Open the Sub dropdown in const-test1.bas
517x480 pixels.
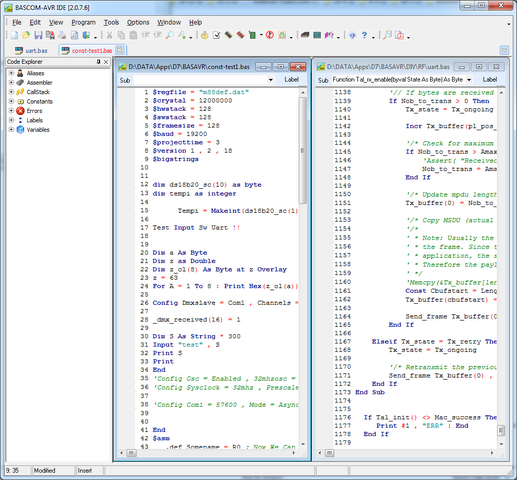tap(271, 80)
